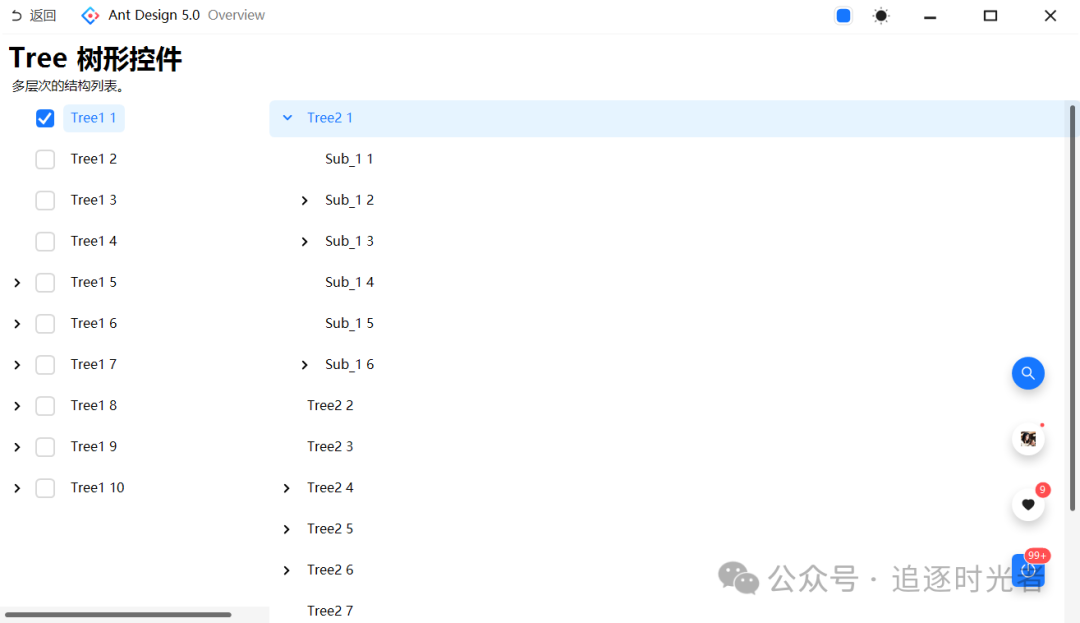Click the left tree horizontal scrollbar
The height and width of the screenshot is (623, 1080).
pos(118,614)
